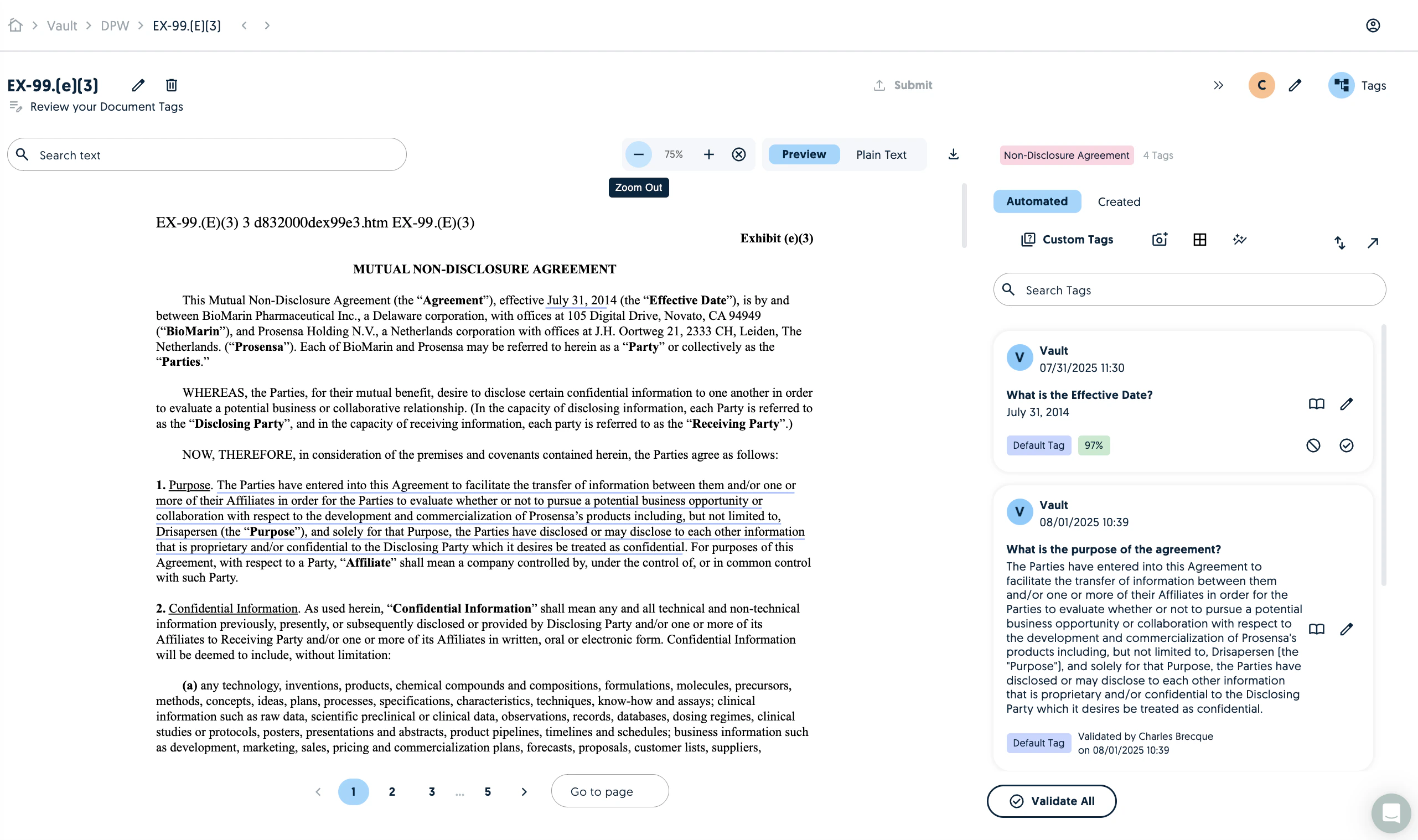Validate the Effective Date tag

tap(1347, 445)
